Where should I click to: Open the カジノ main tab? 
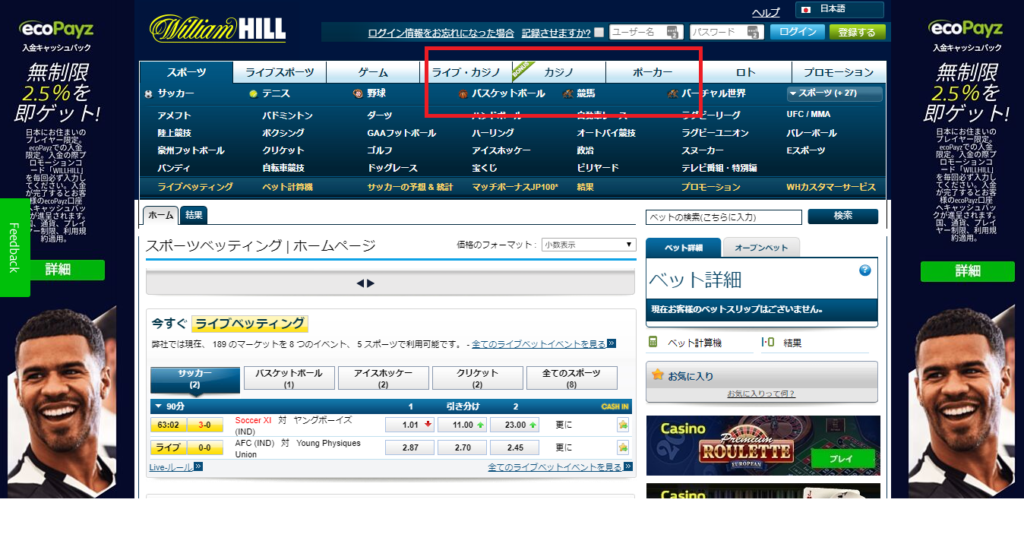[x=559, y=72]
